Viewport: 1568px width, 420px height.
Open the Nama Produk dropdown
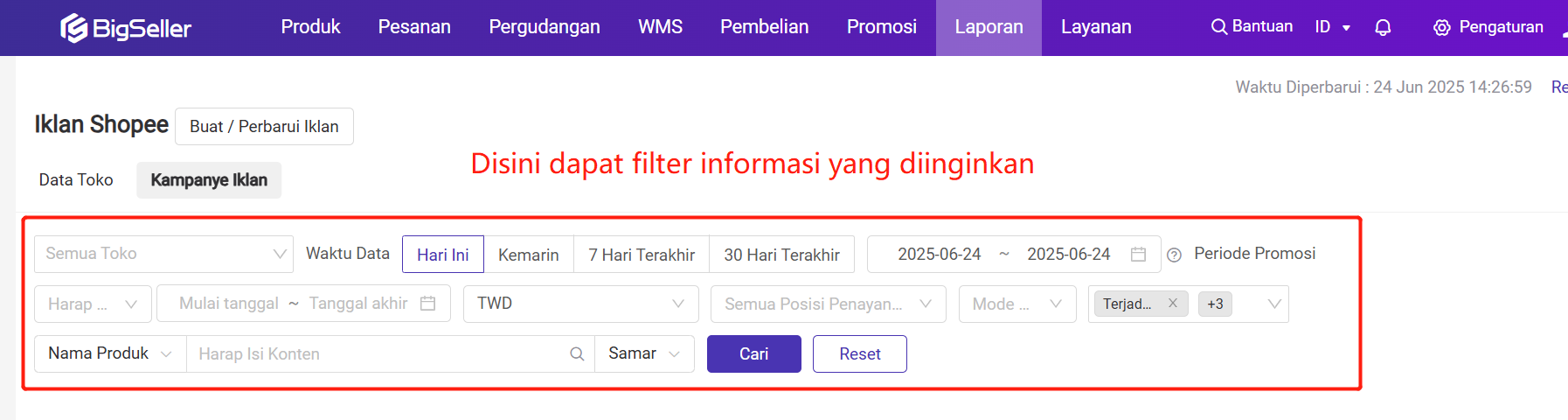(x=110, y=353)
